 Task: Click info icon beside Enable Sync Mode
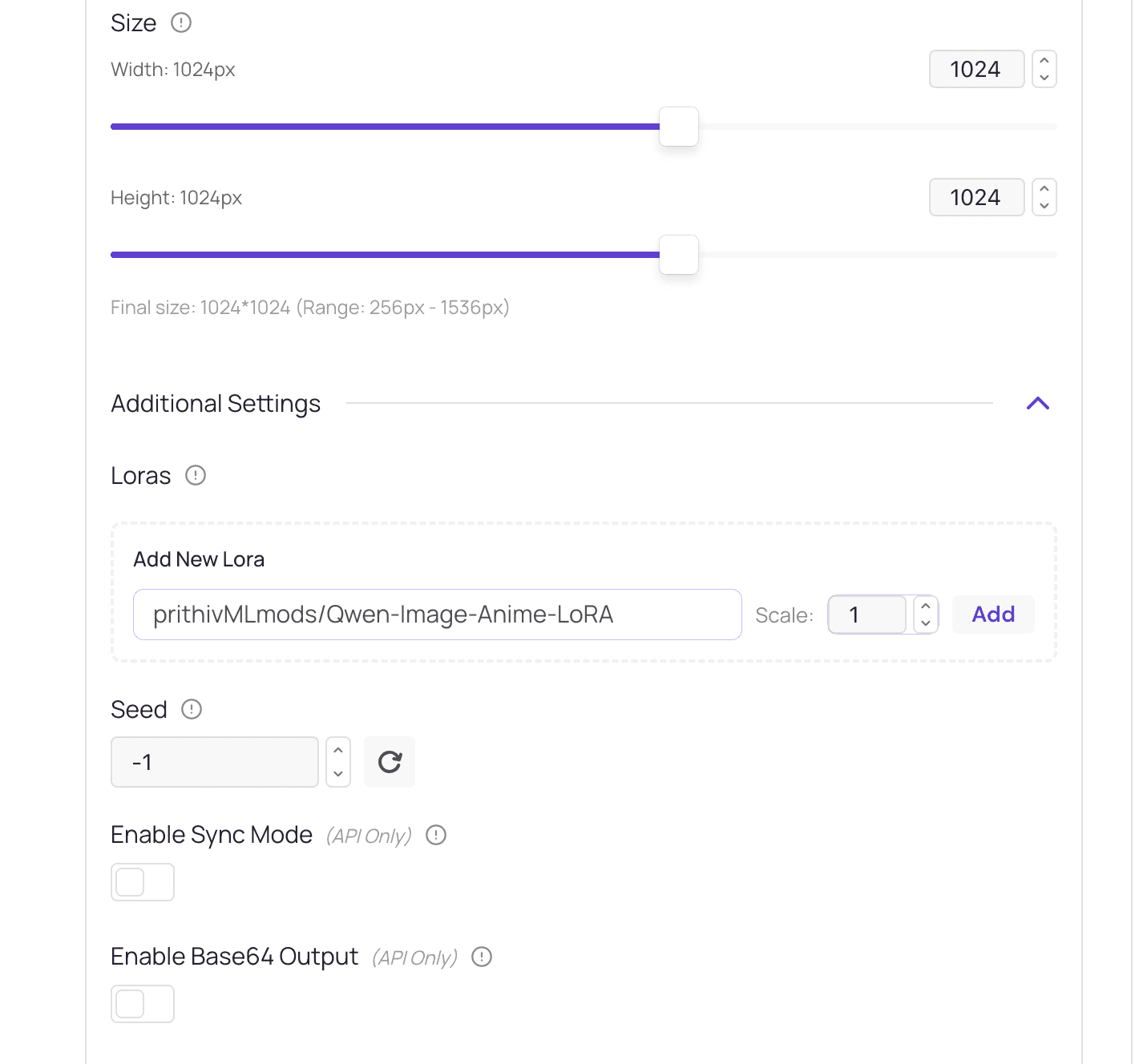(436, 835)
